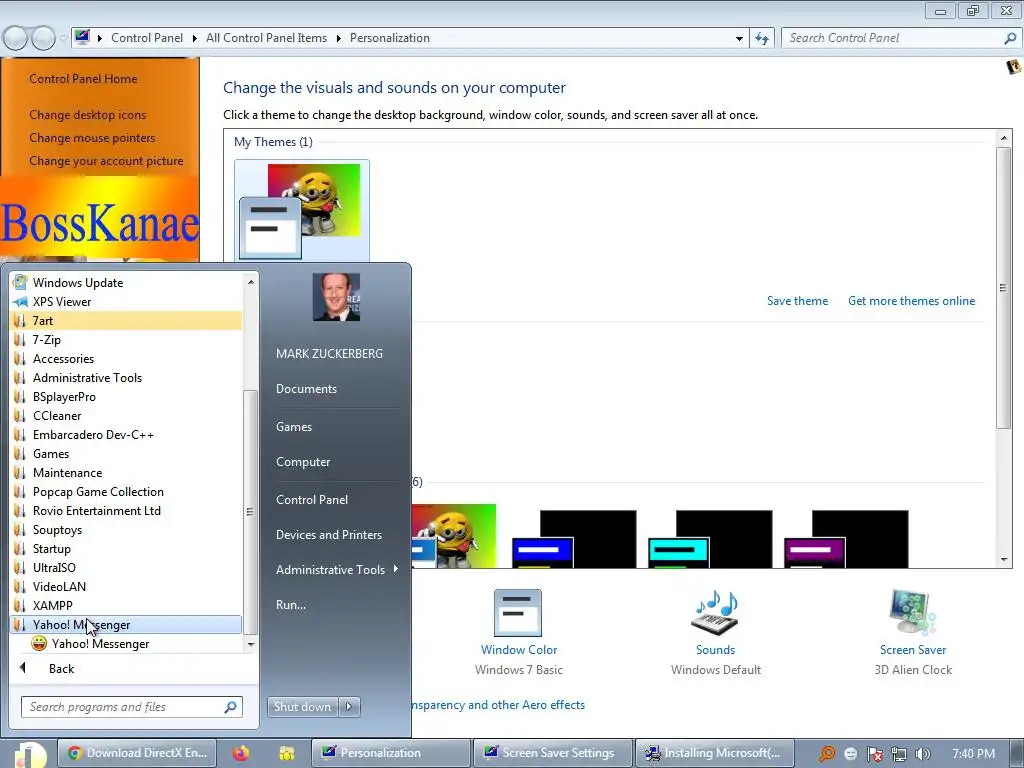Screen dimensions: 1024x768
Task: Select the 7art folder in programs list
Action: pyautogui.click(x=126, y=321)
